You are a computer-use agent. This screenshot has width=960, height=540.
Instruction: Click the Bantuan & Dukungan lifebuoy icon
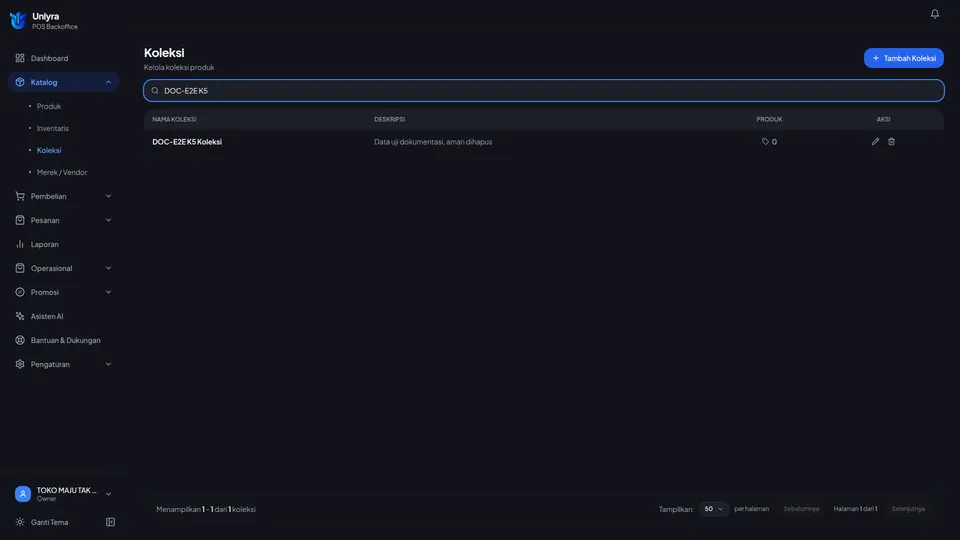[20, 340]
